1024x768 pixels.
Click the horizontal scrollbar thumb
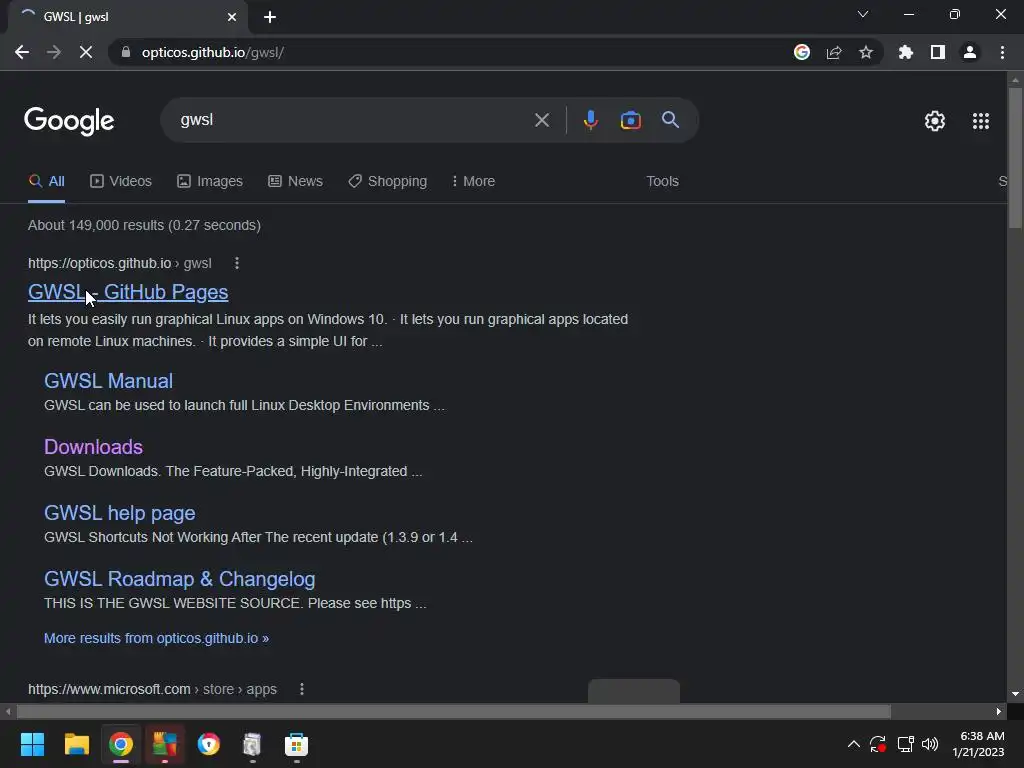[454, 711]
